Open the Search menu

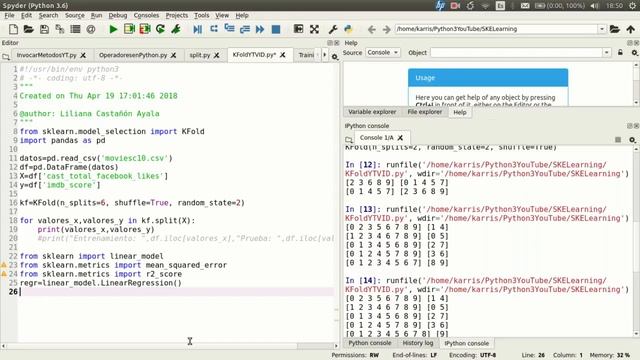click(48, 15)
